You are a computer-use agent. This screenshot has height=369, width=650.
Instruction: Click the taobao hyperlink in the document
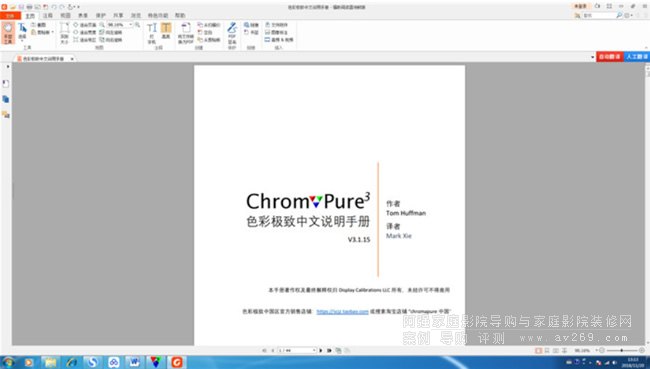(342, 311)
